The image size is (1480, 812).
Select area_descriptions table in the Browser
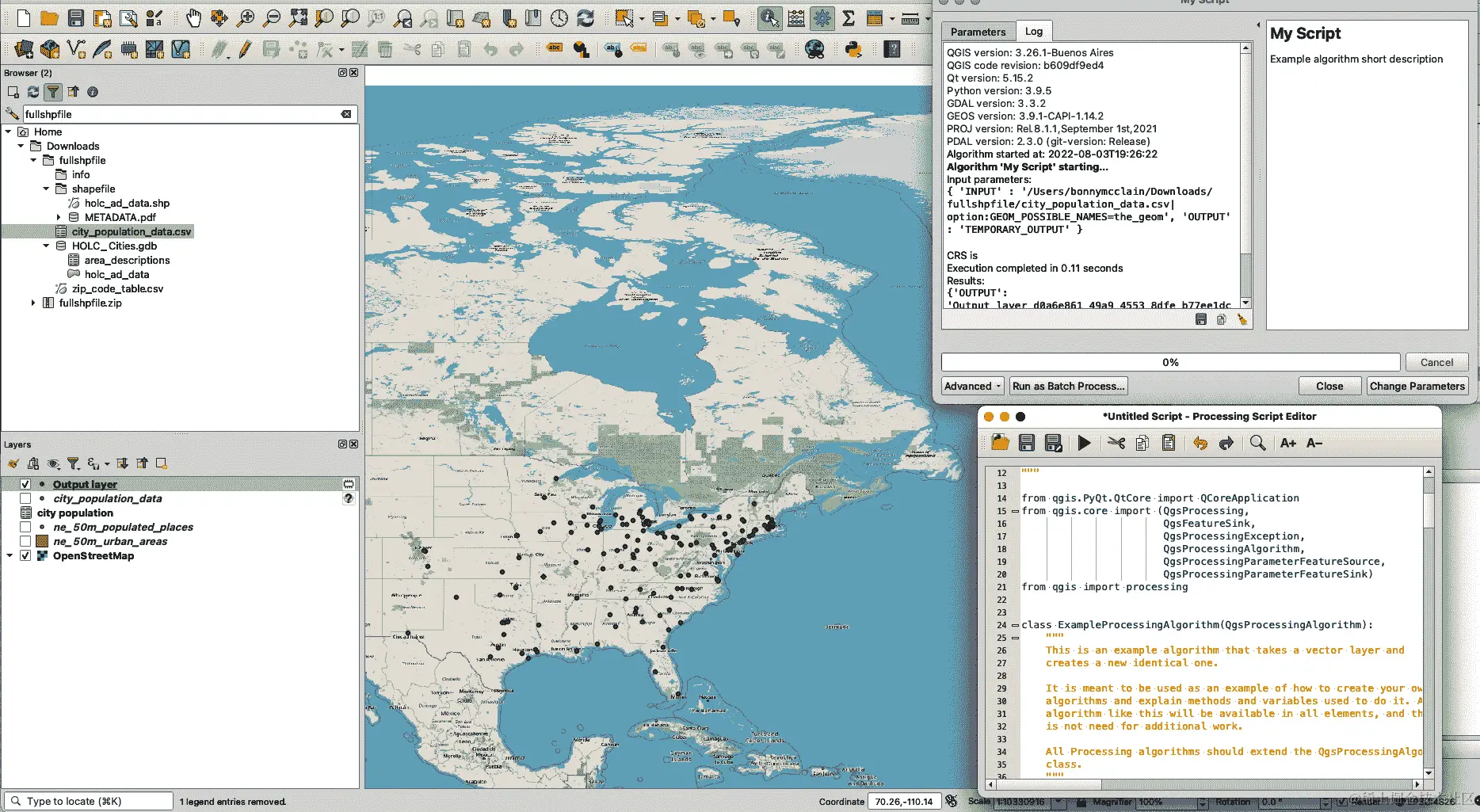point(127,260)
